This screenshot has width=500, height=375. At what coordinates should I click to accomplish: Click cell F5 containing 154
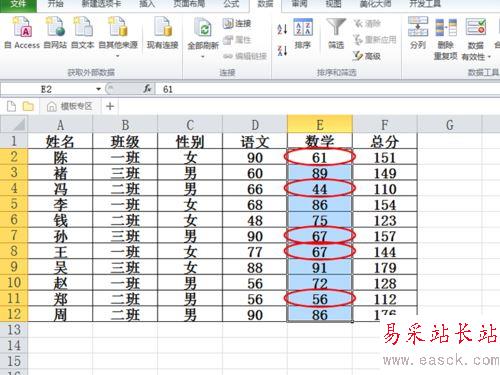coord(385,204)
